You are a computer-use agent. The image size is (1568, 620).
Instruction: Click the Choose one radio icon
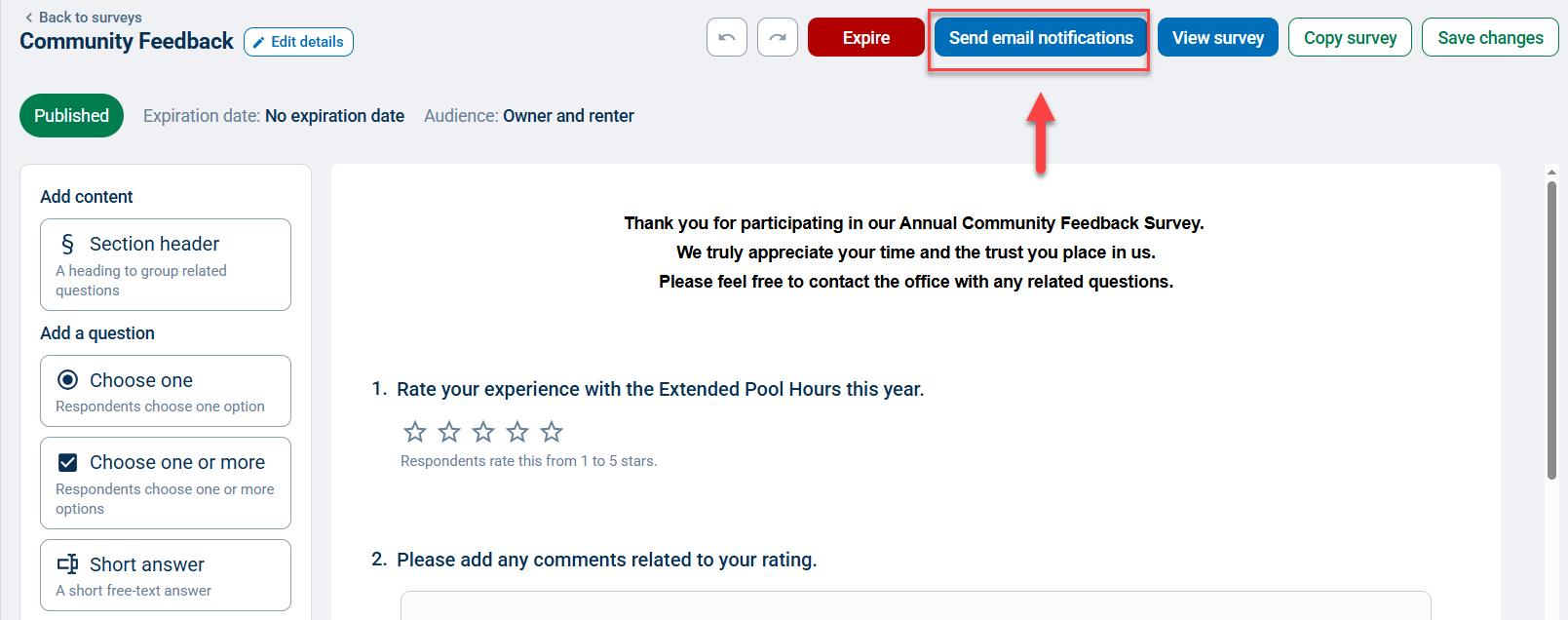coord(67,380)
